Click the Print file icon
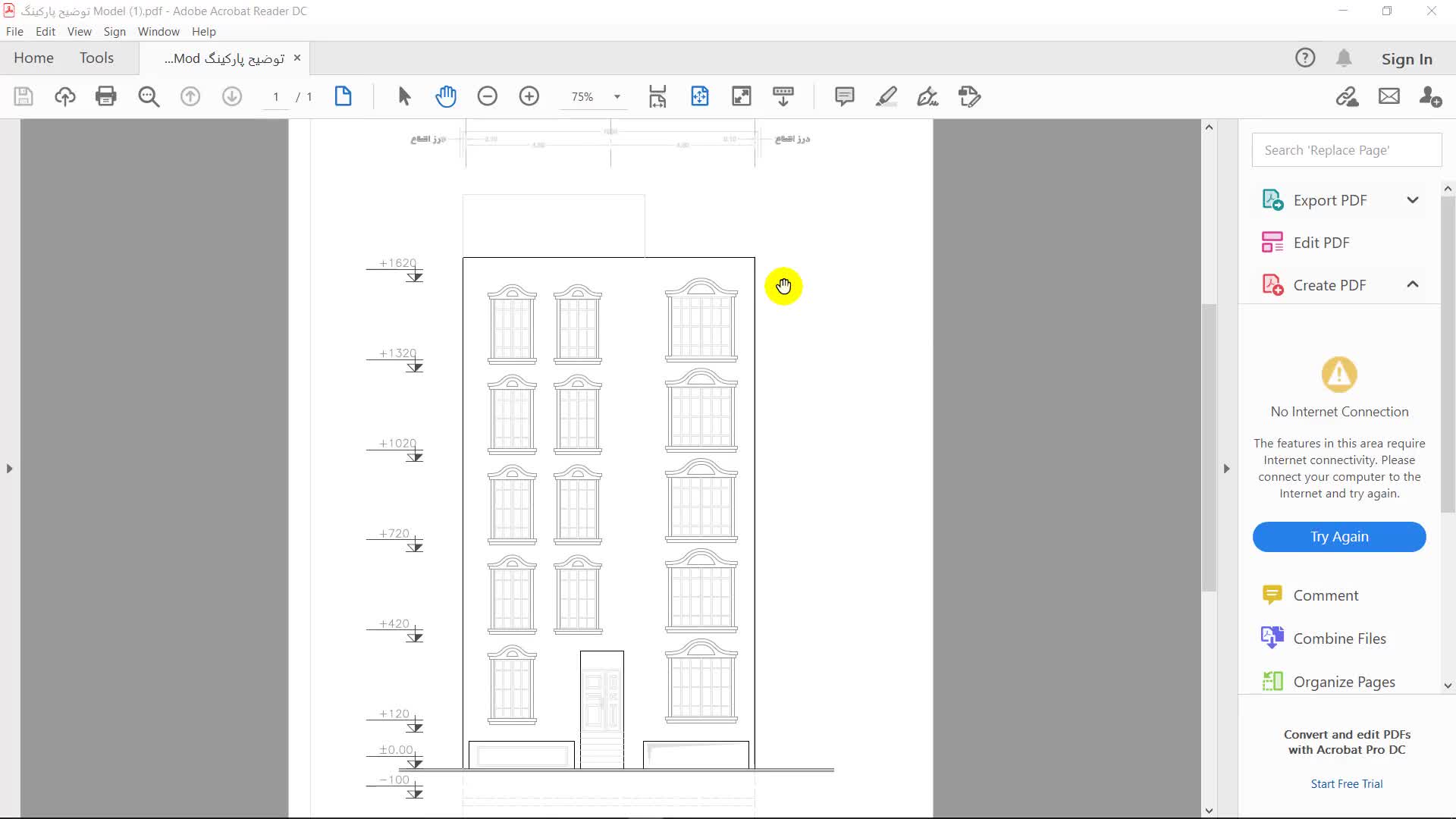This screenshot has height=819, width=1456. (106, 96)
